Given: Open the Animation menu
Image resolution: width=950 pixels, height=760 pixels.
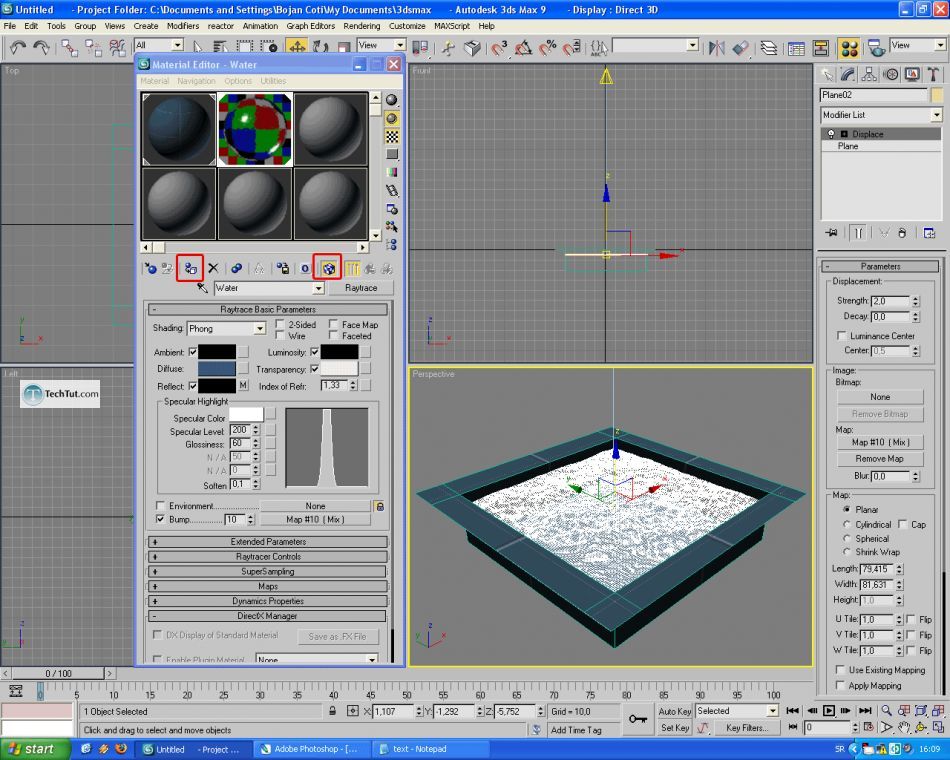Looking at the screenshot, I should coord(260,26).
